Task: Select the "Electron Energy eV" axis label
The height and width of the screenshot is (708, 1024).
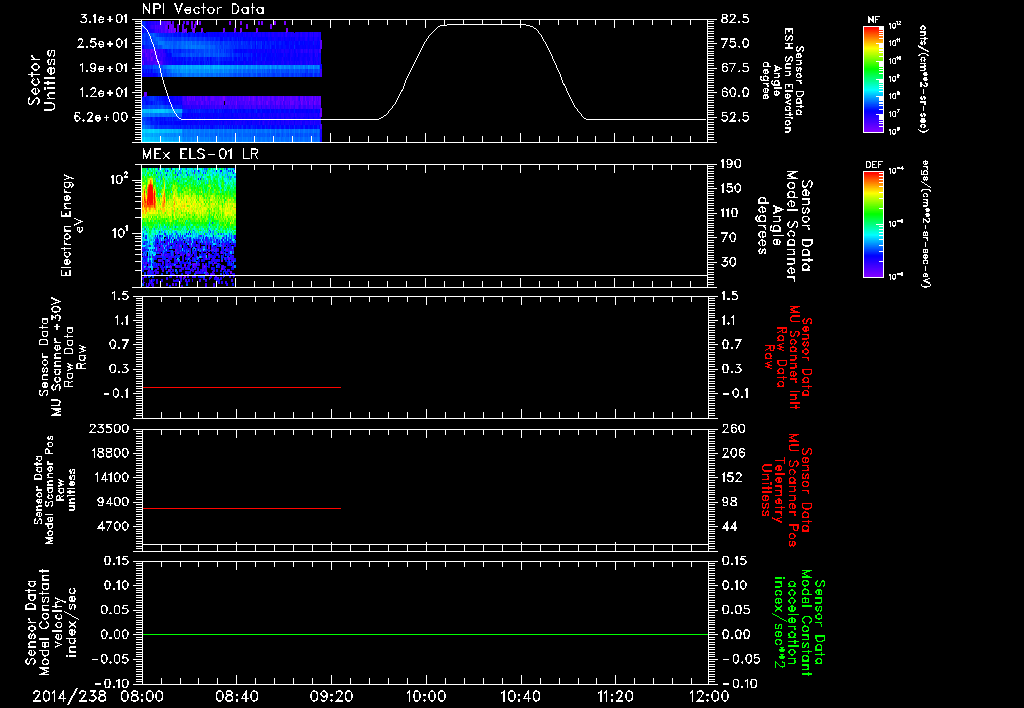Action: click(x=72, y=225)
